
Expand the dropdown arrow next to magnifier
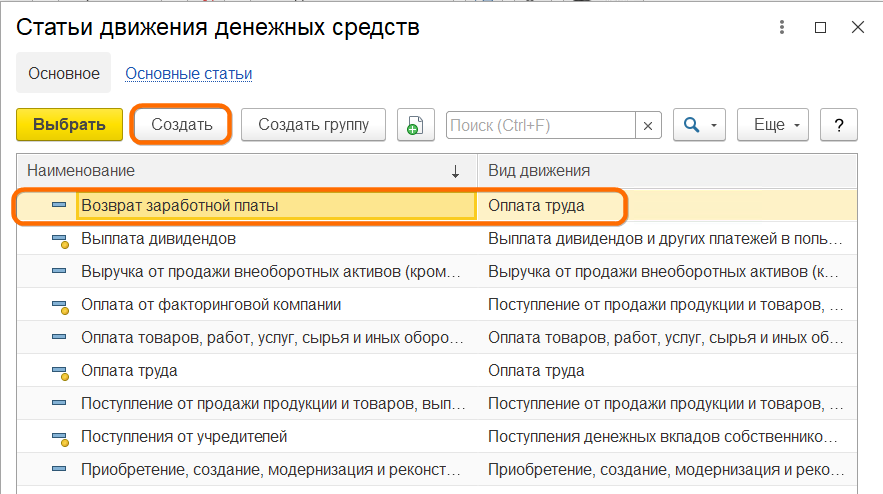coord(714,125)
